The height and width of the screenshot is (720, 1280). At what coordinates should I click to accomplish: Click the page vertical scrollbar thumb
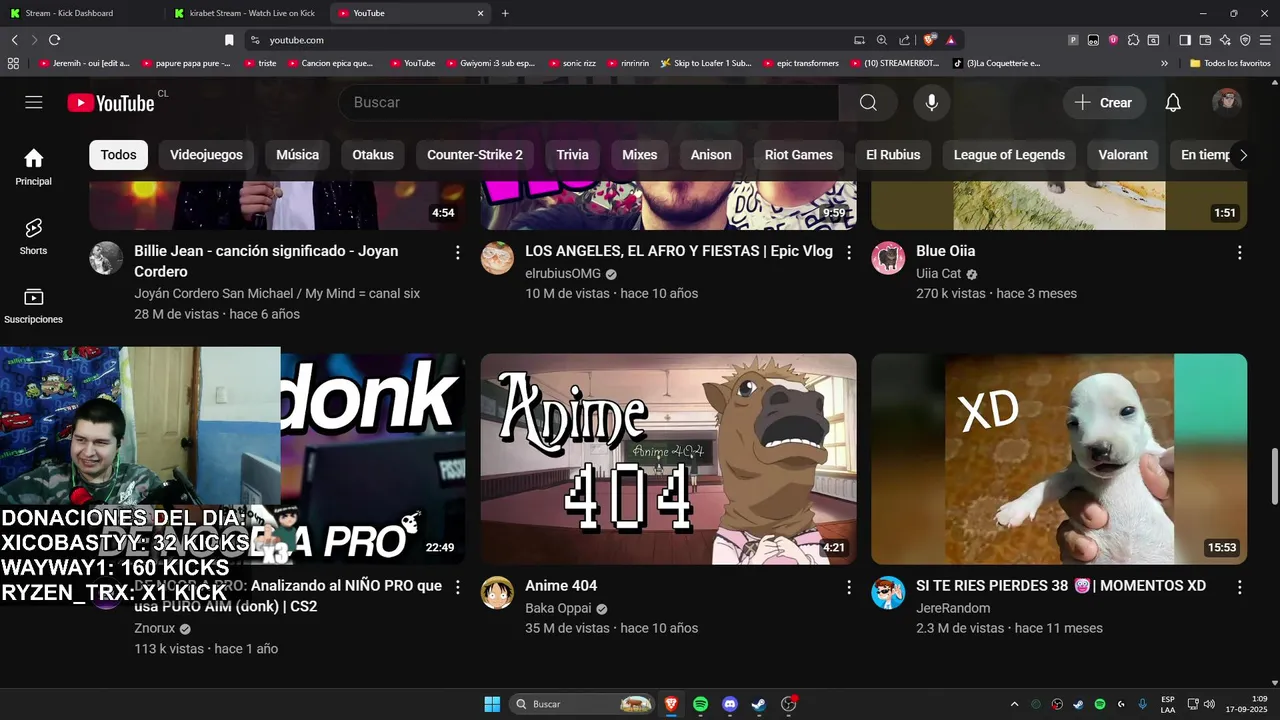coord(1274,477)
